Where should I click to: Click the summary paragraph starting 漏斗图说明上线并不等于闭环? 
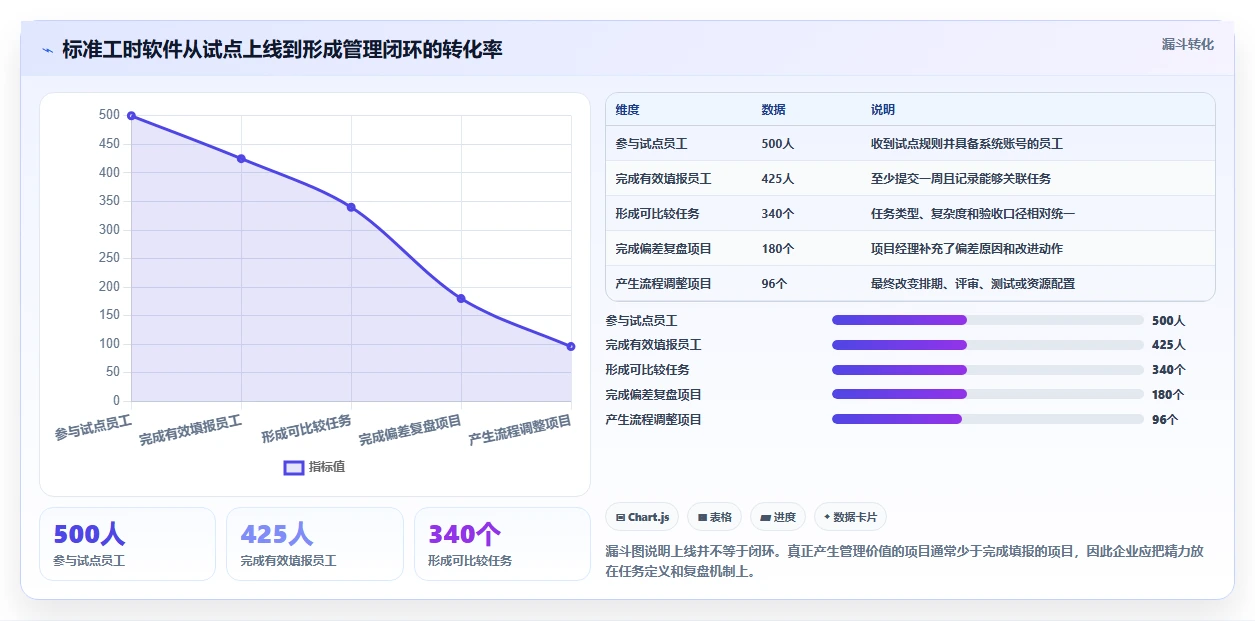[905, 562]
